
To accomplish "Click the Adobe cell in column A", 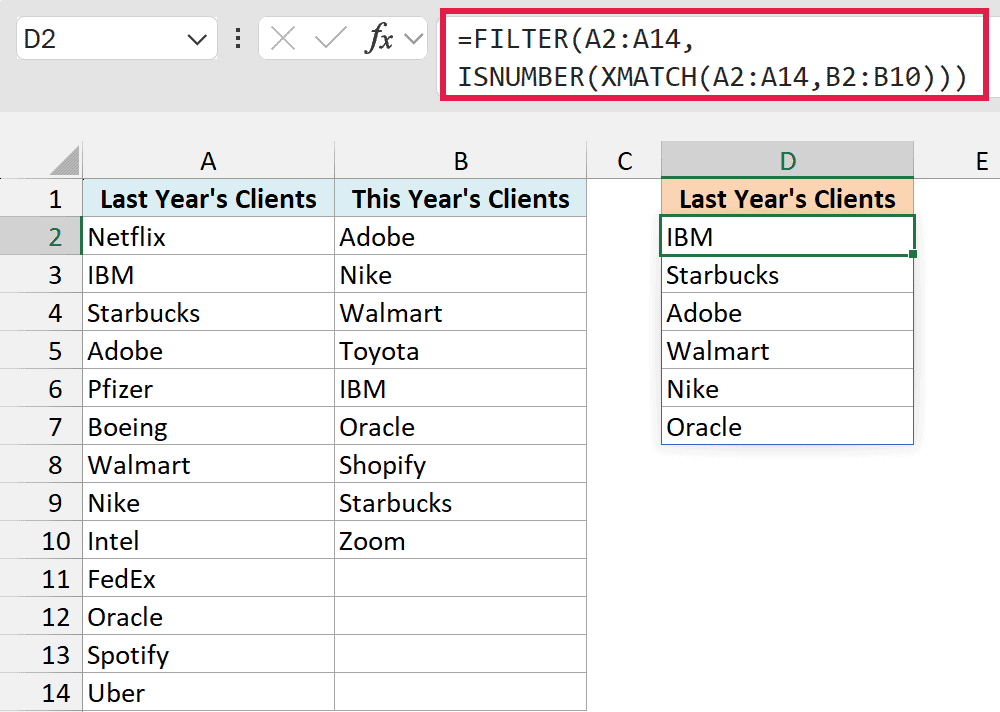I will coord(208,350).
